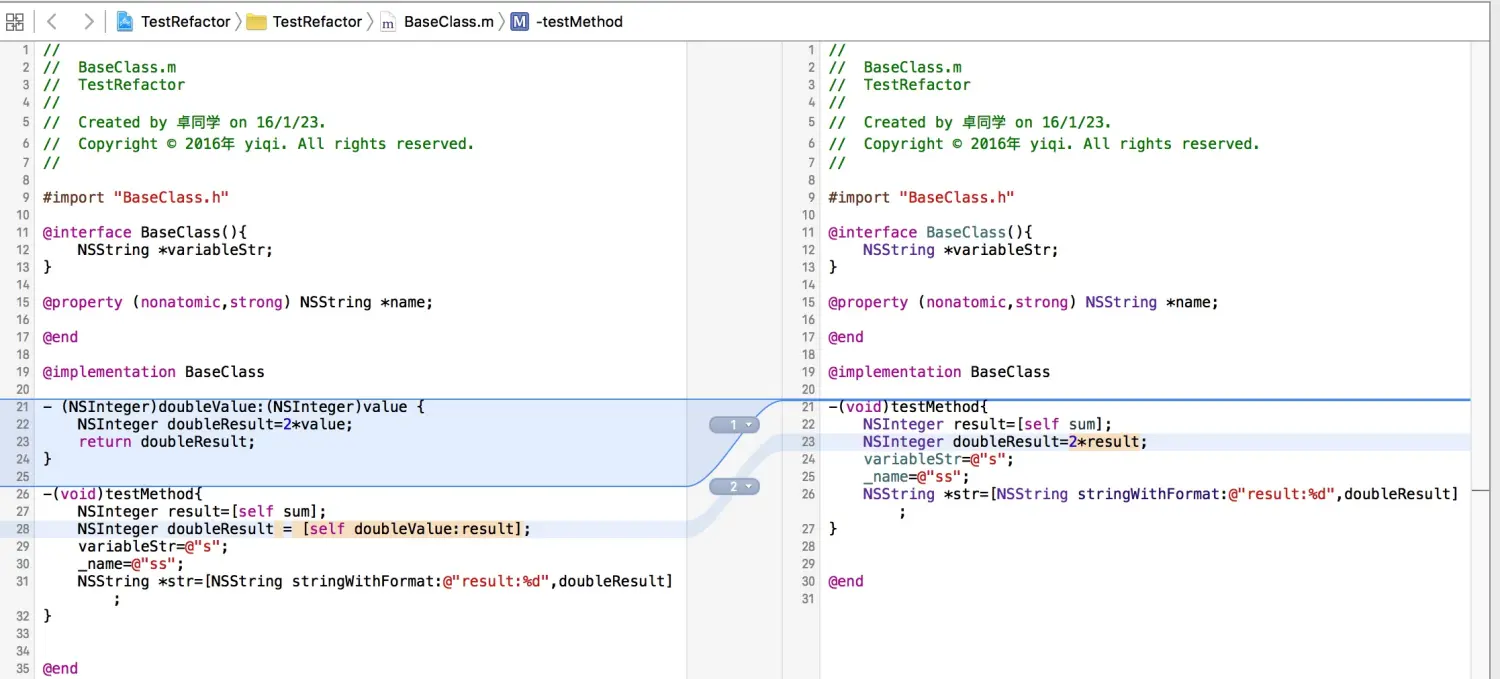The image size is (1500, 679).
Task: Click line number 21 in the left gutter
Action: 23,406
